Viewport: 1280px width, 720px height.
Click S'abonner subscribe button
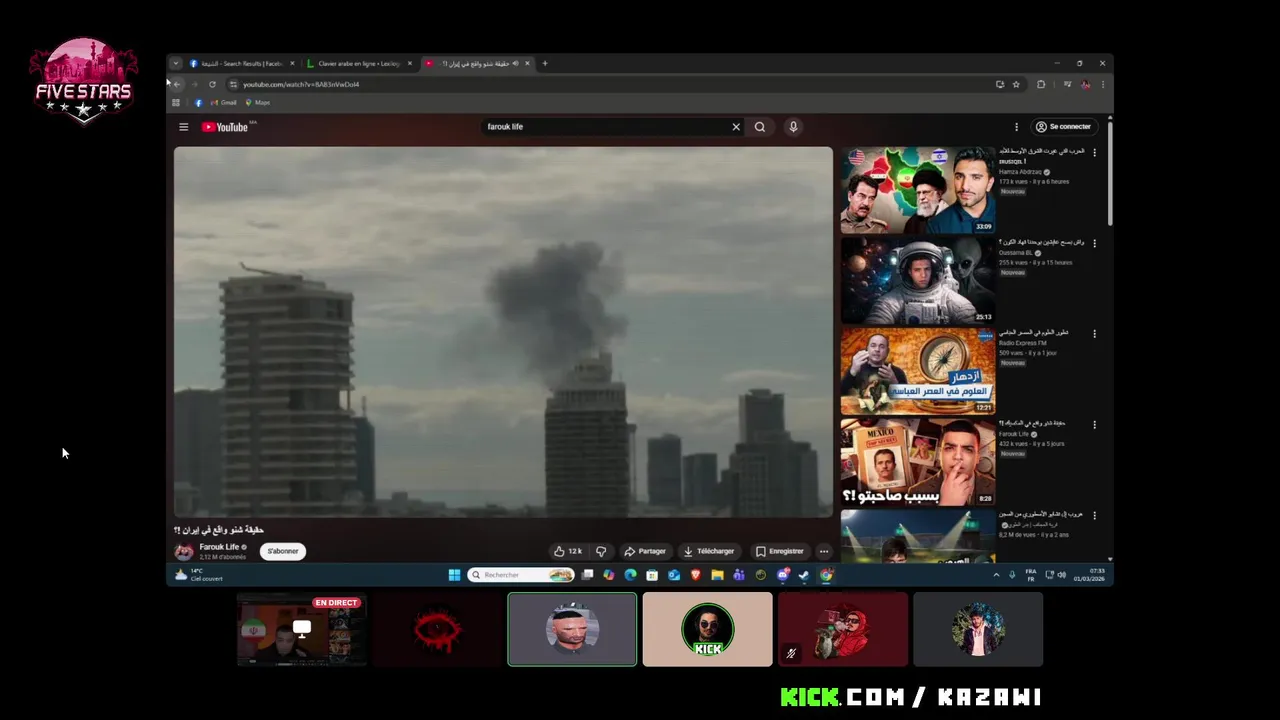[283, 551]
